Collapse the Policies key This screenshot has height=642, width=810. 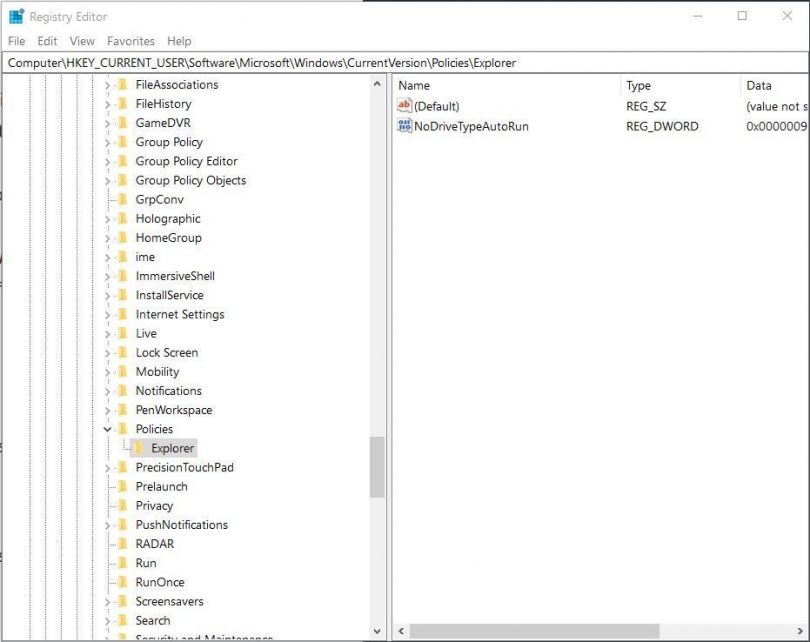pos(106,429)
